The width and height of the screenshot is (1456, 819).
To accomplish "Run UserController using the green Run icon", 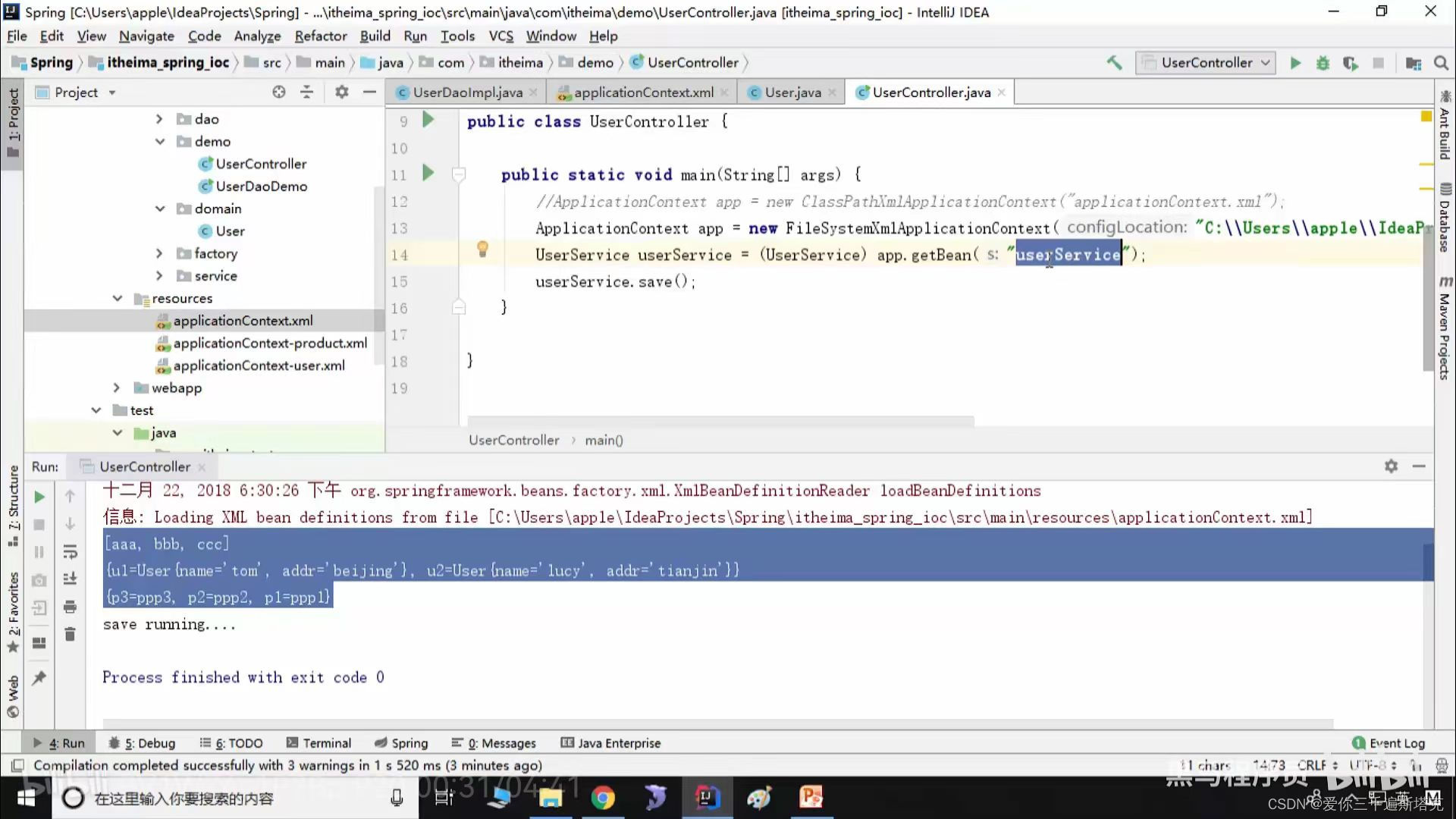I will (1295, 63).
